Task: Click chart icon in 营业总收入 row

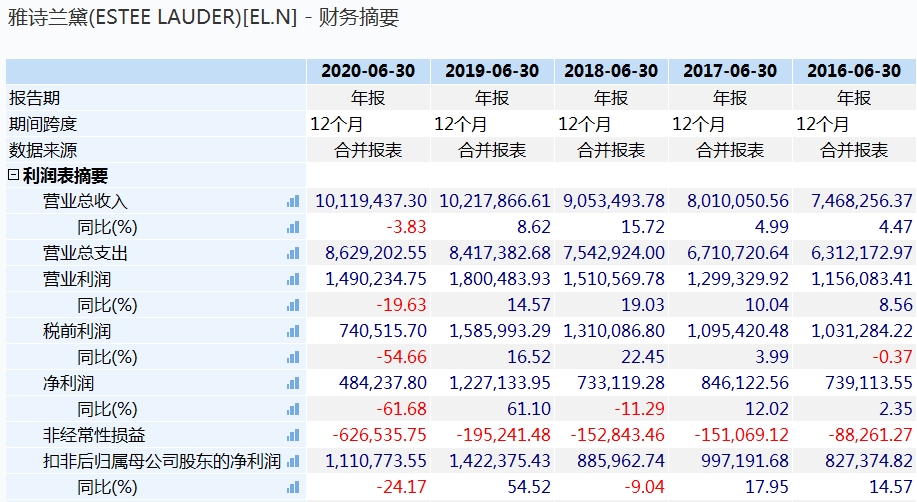Action: (x=293, y=201)
